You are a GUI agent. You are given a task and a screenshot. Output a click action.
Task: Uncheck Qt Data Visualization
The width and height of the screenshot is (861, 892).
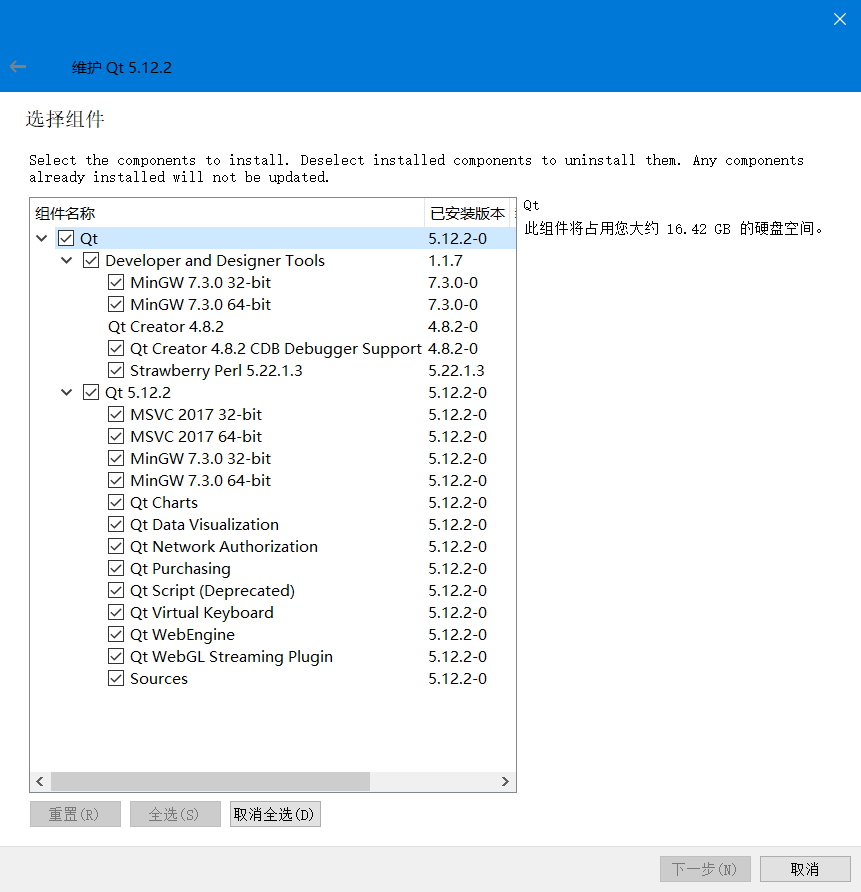click(116, 525)
